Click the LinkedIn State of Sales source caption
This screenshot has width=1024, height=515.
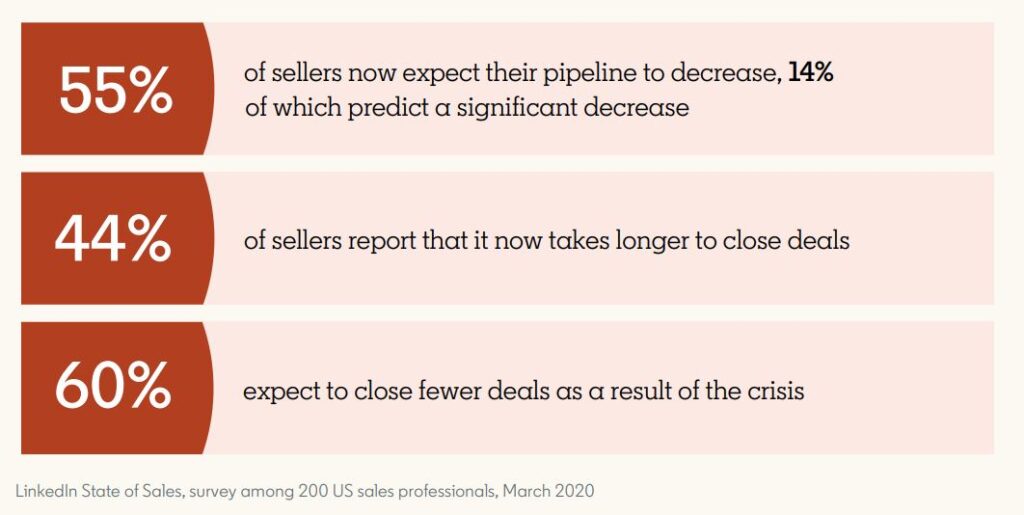pos(304,491)
